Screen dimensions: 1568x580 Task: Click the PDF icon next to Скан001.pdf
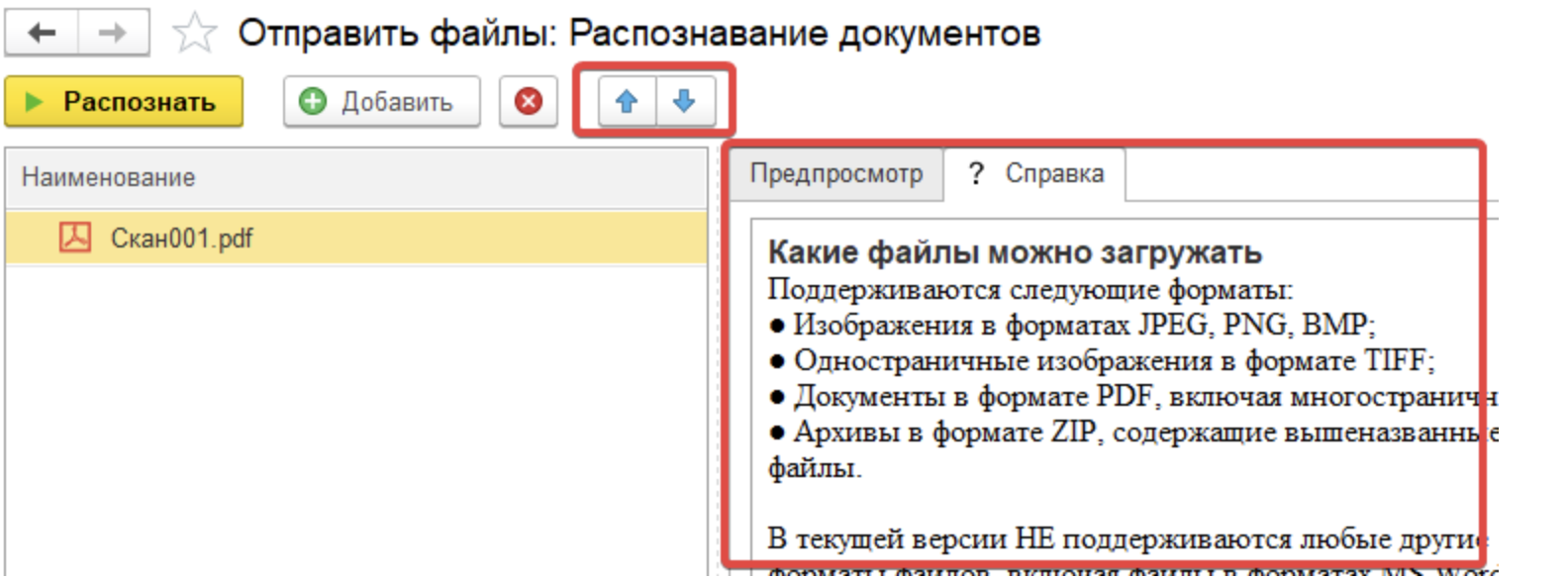coord(75,238)
